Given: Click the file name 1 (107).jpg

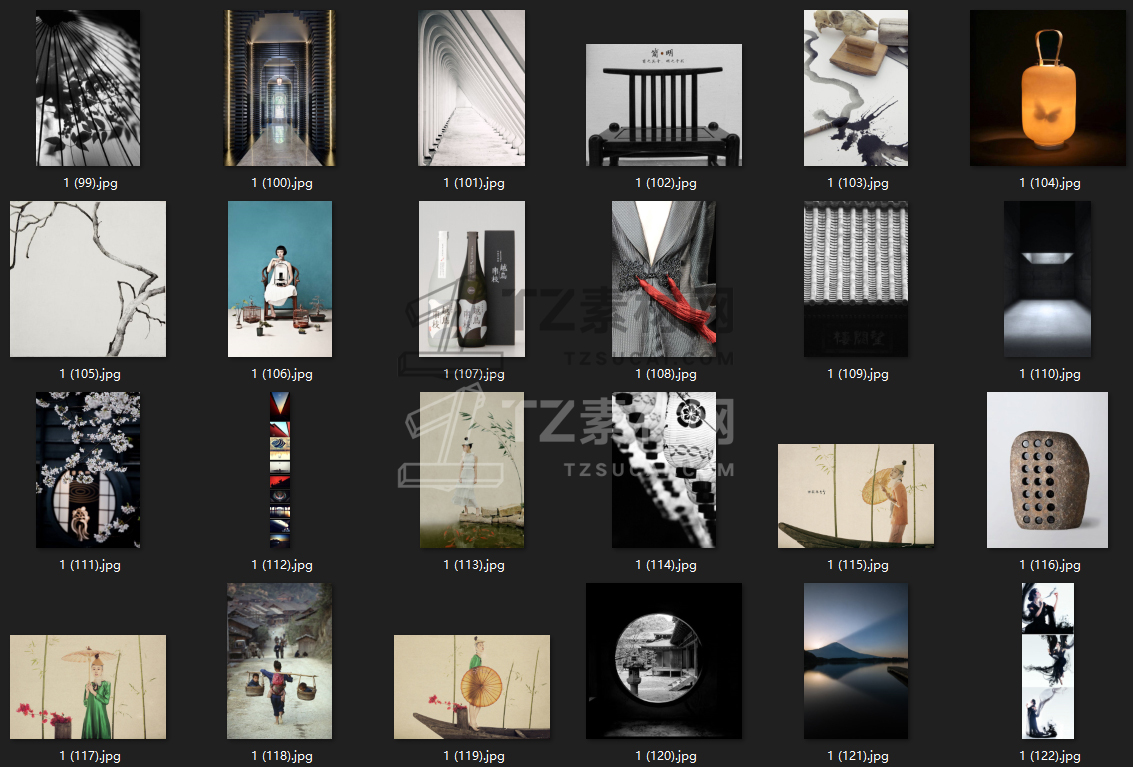Looking at the screenshot, I should coord(474,374).
